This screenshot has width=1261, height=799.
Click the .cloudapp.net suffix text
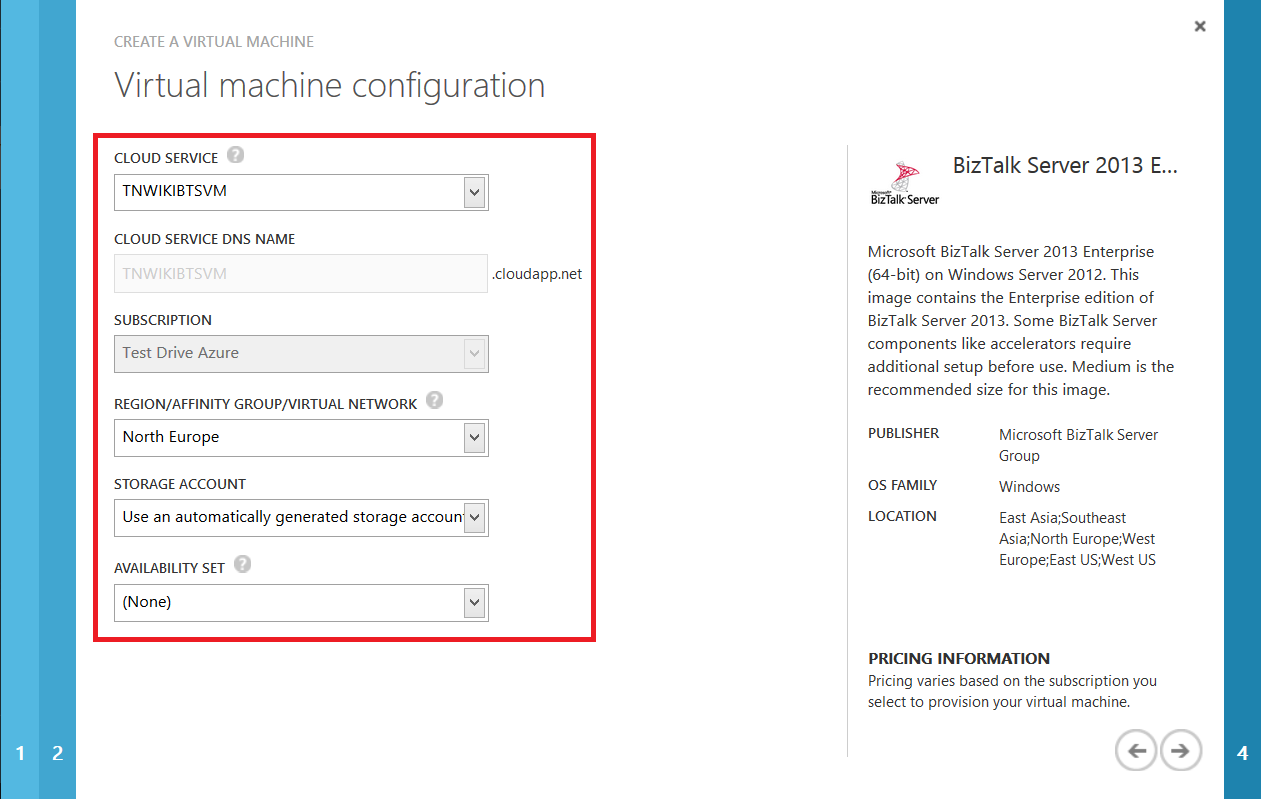click(537, 273)
